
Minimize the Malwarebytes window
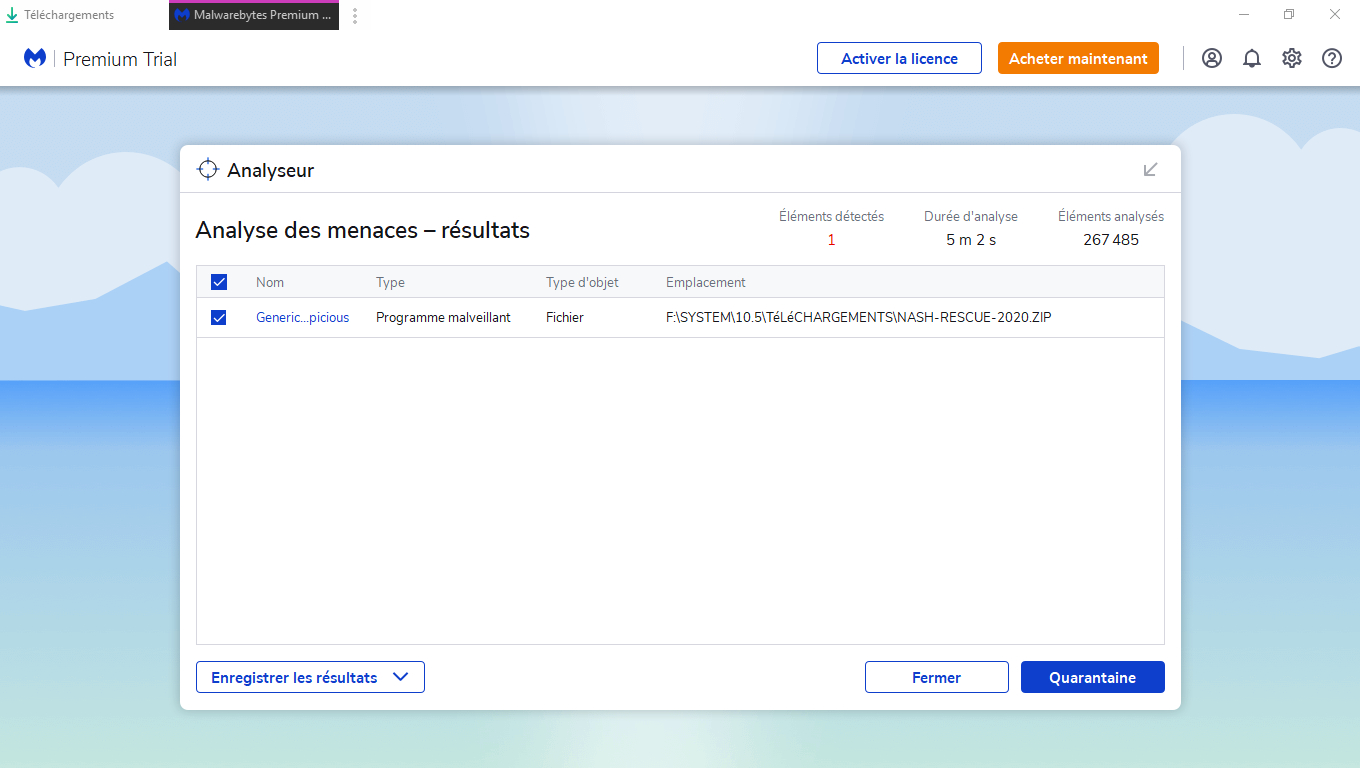[x=1244, y=15]
